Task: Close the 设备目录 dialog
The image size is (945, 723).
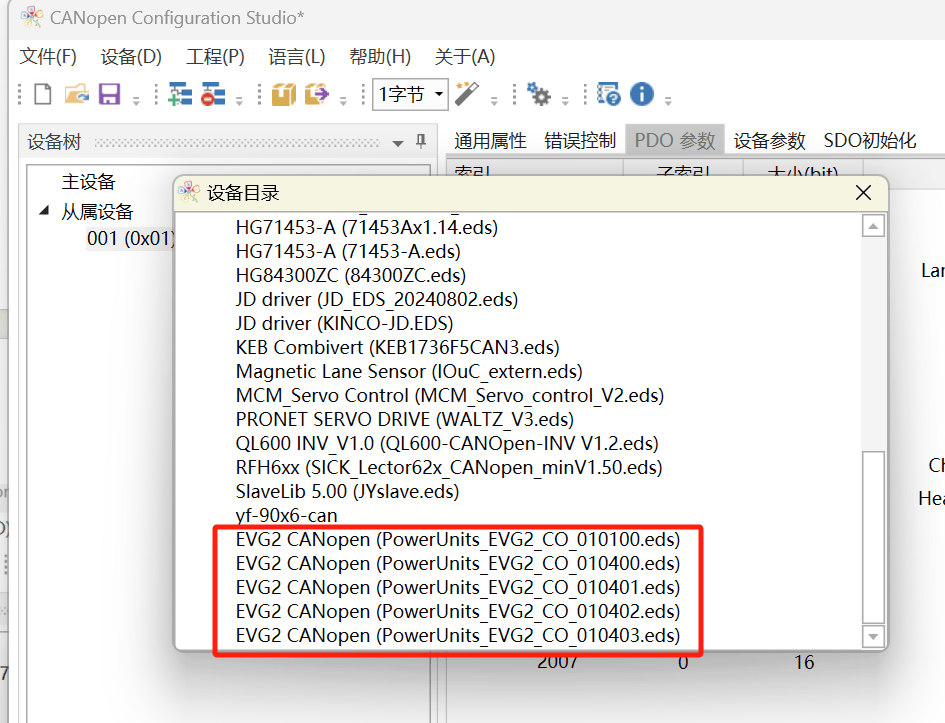Action: 863,193
